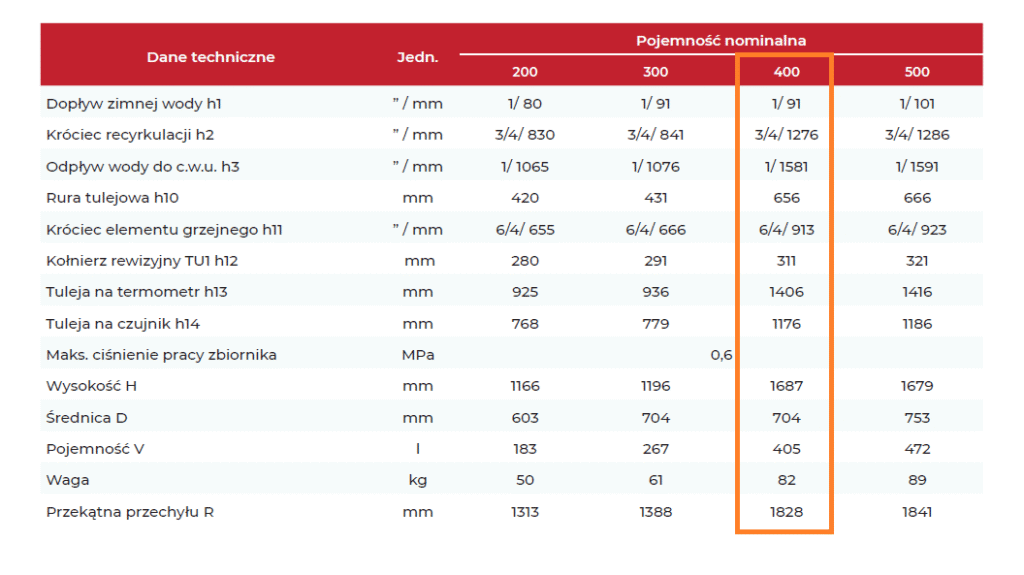Select the 1828 value in highlighted column
Image resolution: width=1024 pixels, height=575 pixels.
786,512
